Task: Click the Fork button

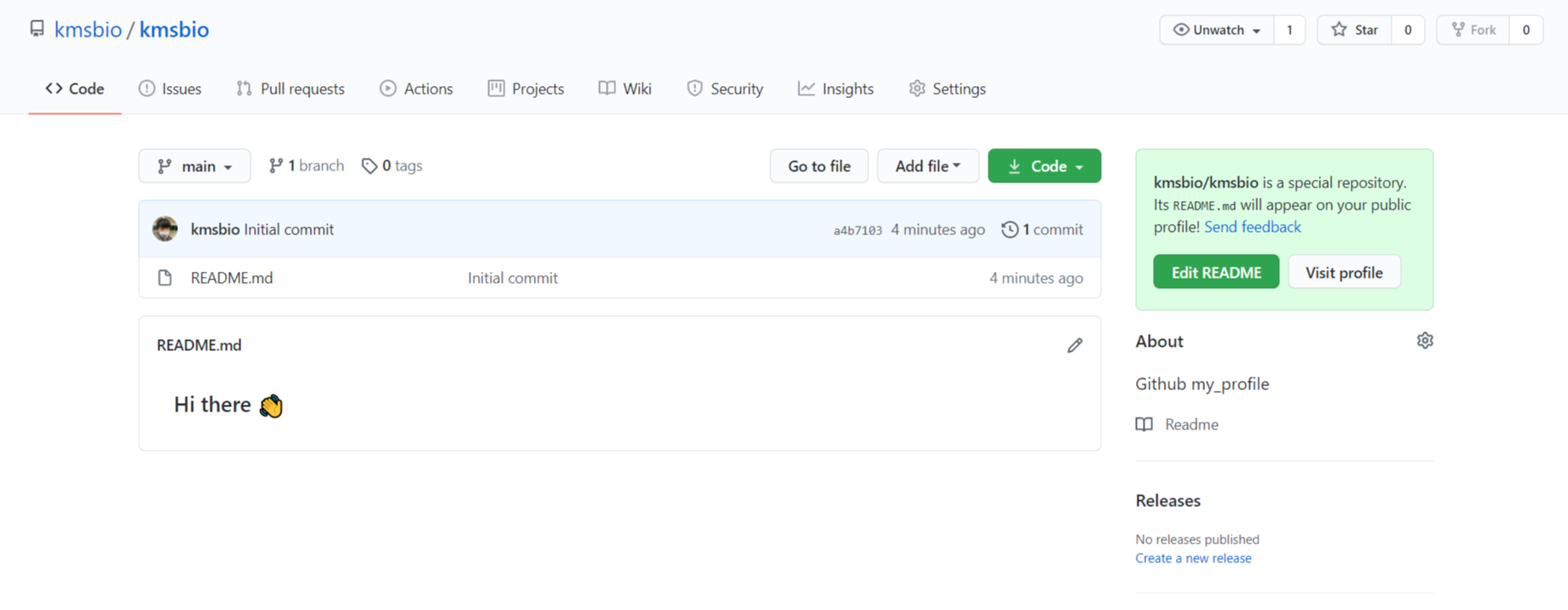Action: (1473, 30)
